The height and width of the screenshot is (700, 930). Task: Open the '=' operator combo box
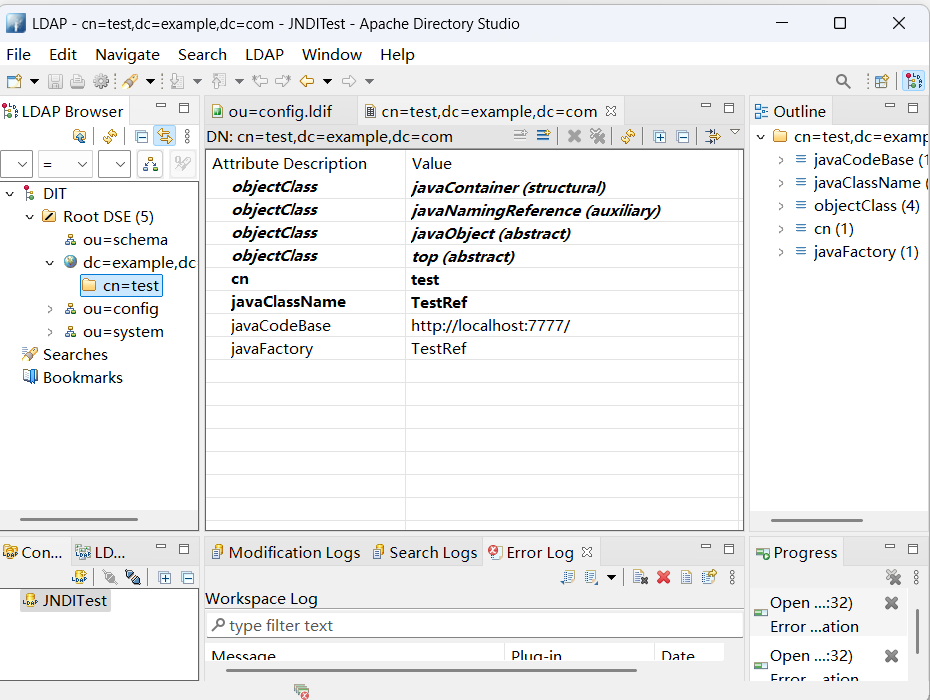pyautogui.click(x=65, y=164)
